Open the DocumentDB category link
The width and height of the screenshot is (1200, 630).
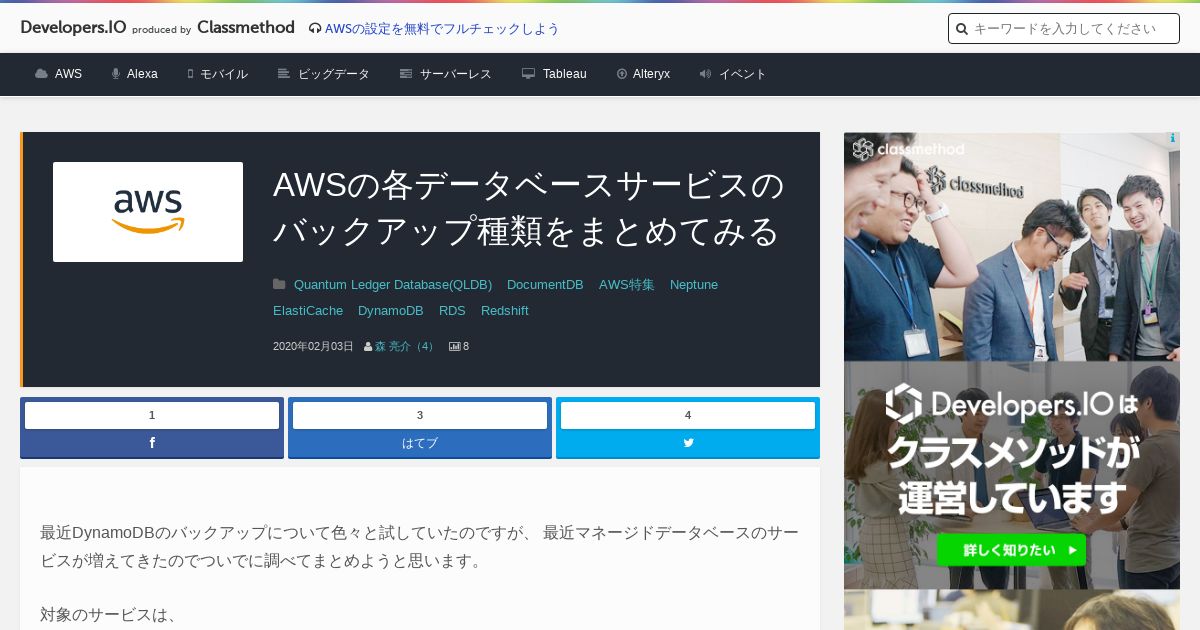click(545, 285)
